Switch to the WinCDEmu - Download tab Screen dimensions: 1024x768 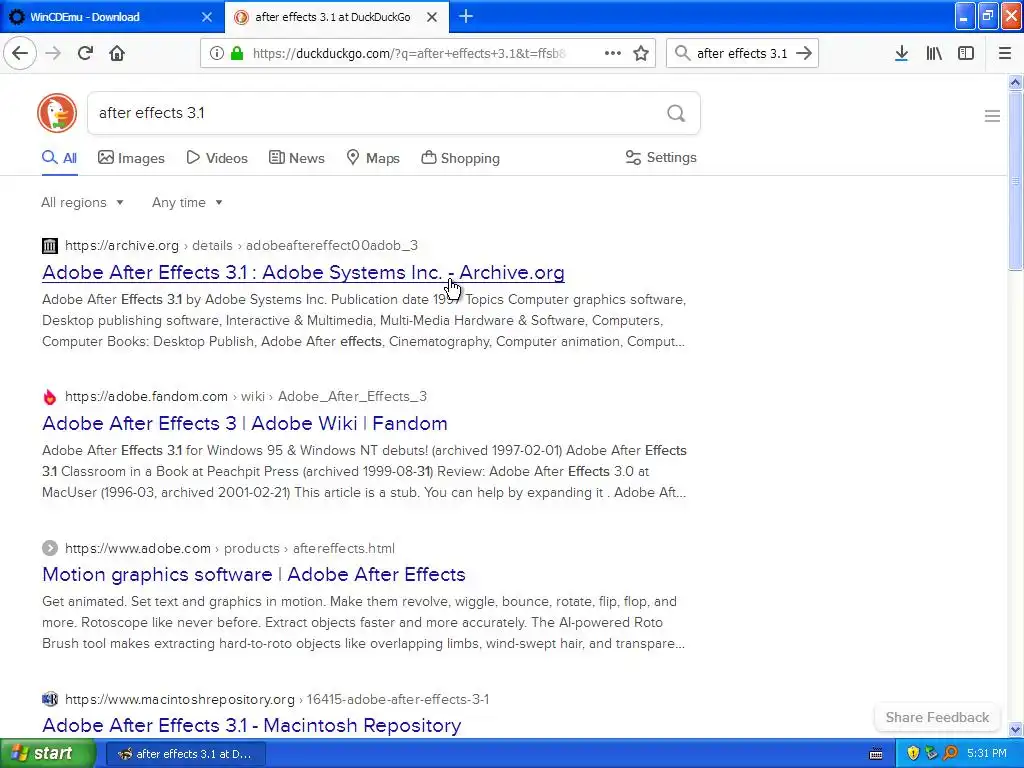pos(112,16)
